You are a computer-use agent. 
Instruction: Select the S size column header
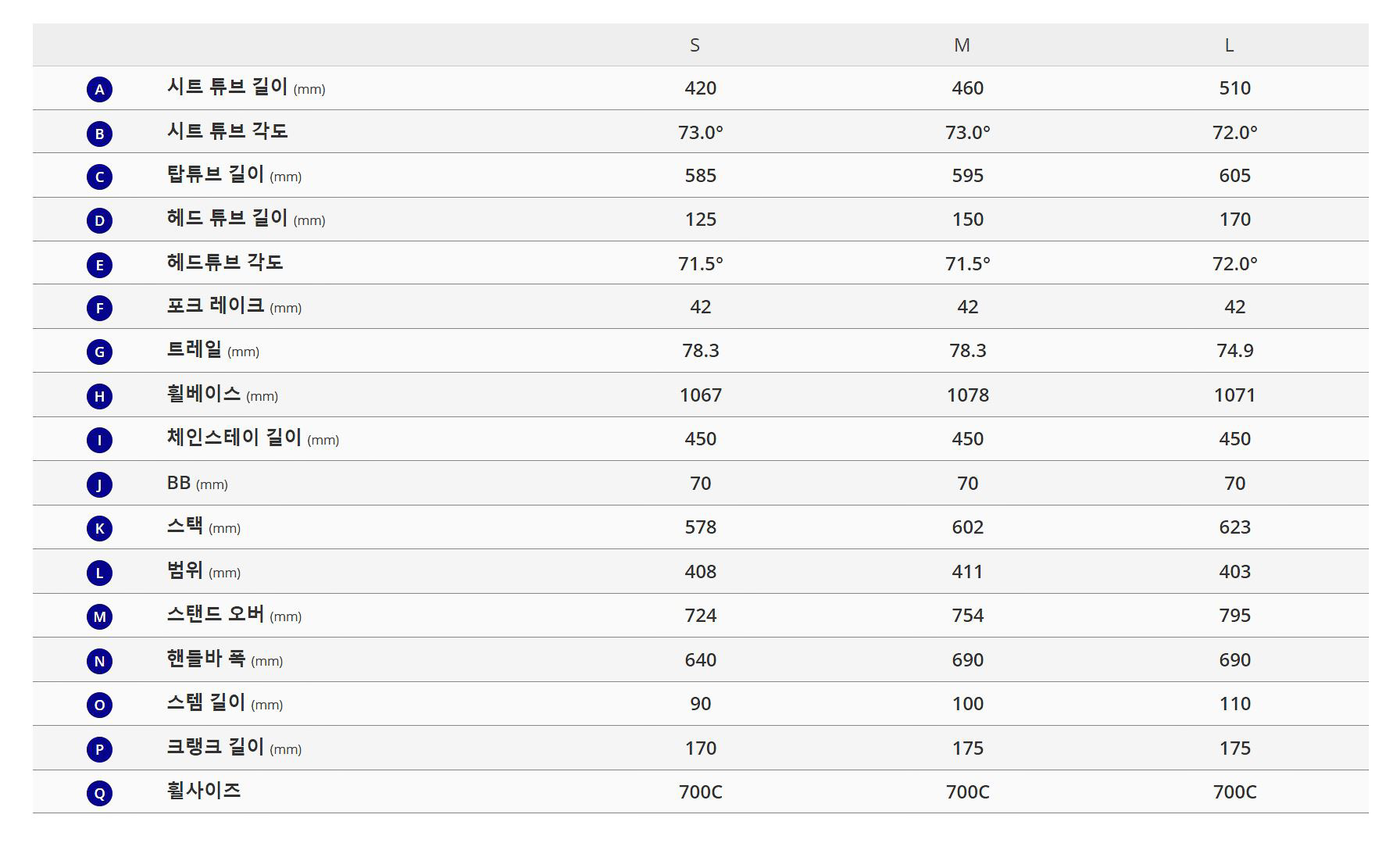pos(695,45)
